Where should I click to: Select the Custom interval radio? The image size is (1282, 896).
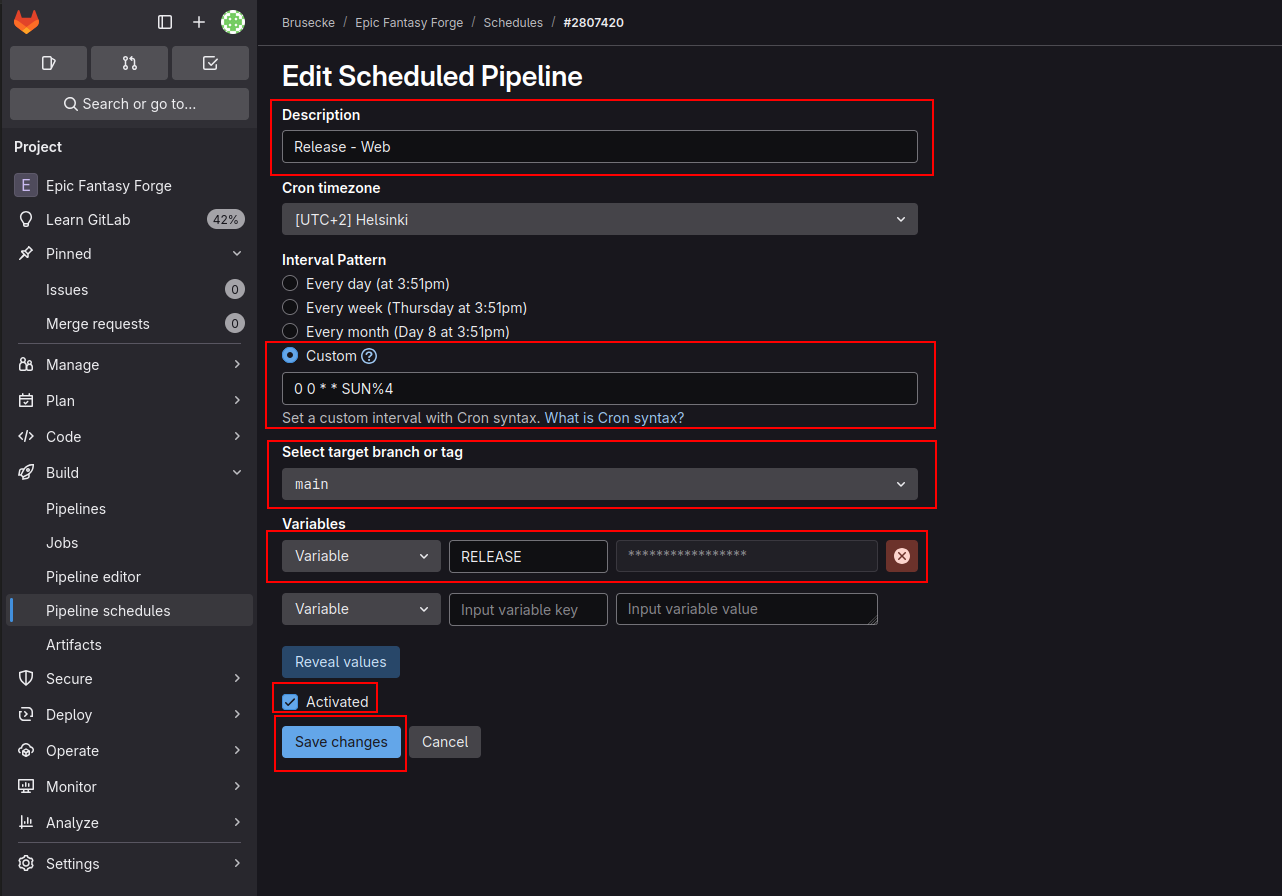coord(290,355)
